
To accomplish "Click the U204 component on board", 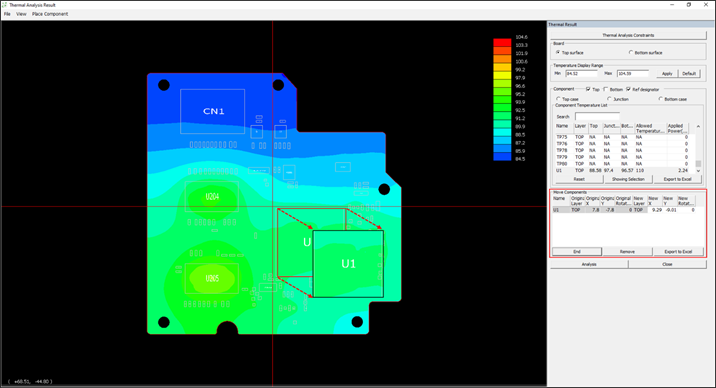I will click(212, 197).
